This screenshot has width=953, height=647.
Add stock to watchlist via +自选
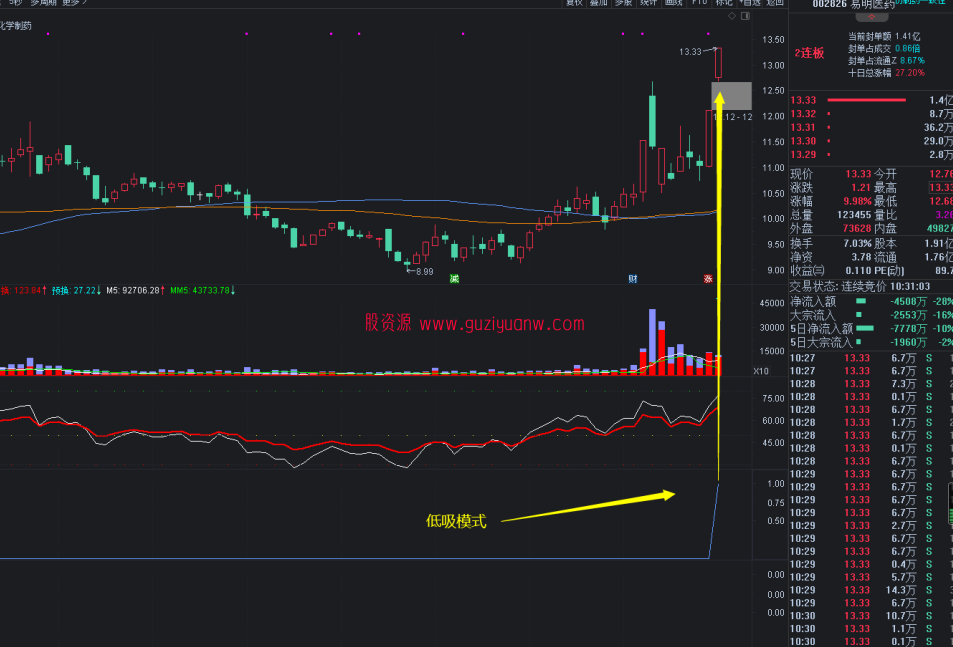coord(750,3)
